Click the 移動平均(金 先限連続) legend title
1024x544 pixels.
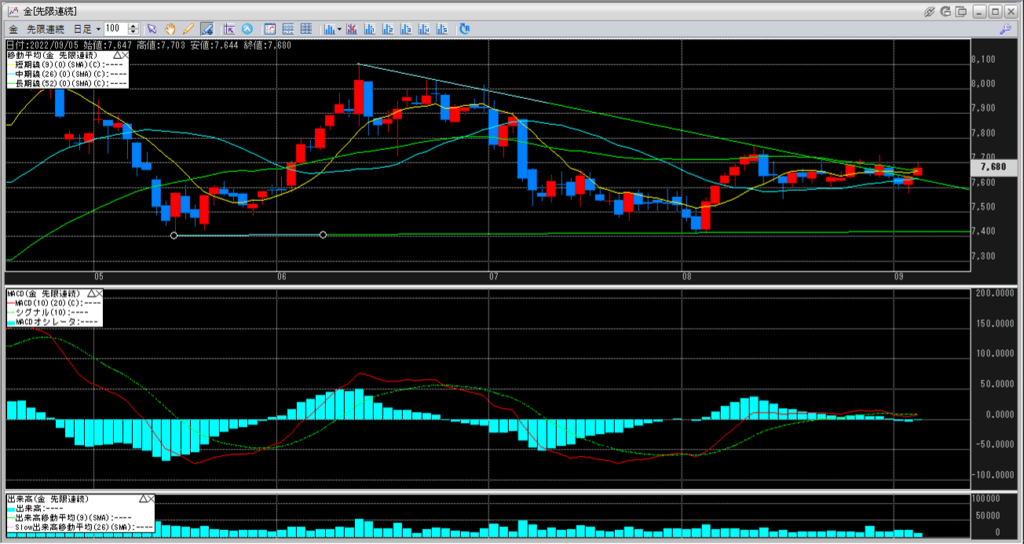tap(52, 56)
